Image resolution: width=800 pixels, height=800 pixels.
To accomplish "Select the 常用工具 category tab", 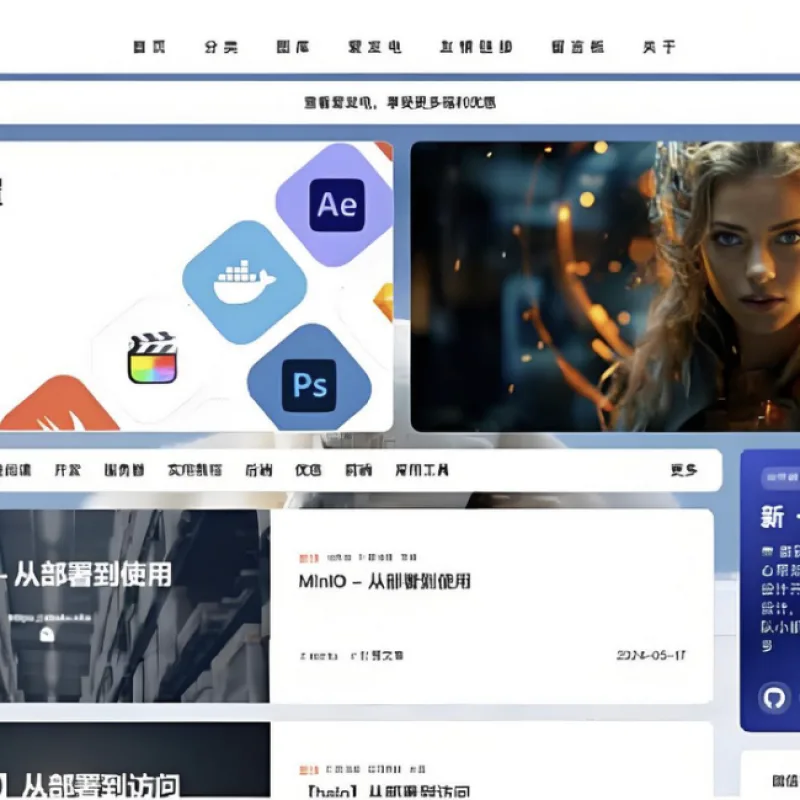I will pyautogui.click(x=422, y=470).
